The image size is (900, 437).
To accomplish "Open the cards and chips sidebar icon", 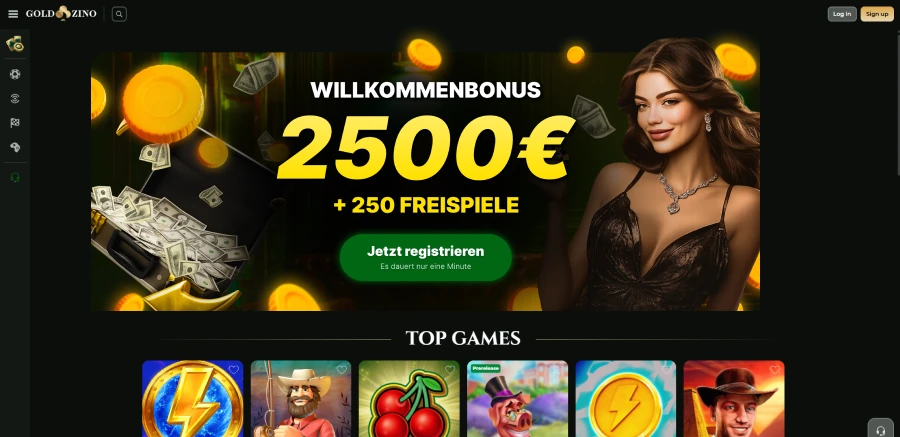I will tap(15, 44).
